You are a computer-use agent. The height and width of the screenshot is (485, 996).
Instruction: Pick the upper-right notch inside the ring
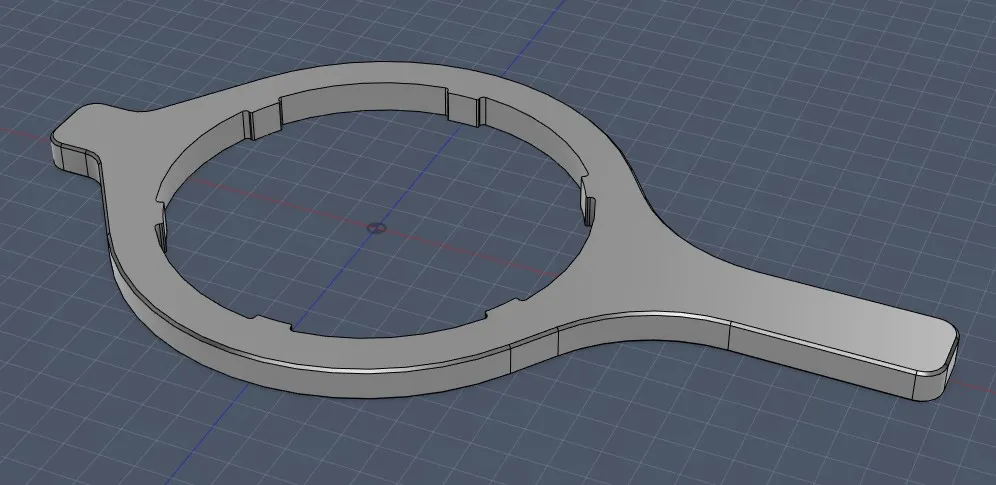click(x=466, y=108)
